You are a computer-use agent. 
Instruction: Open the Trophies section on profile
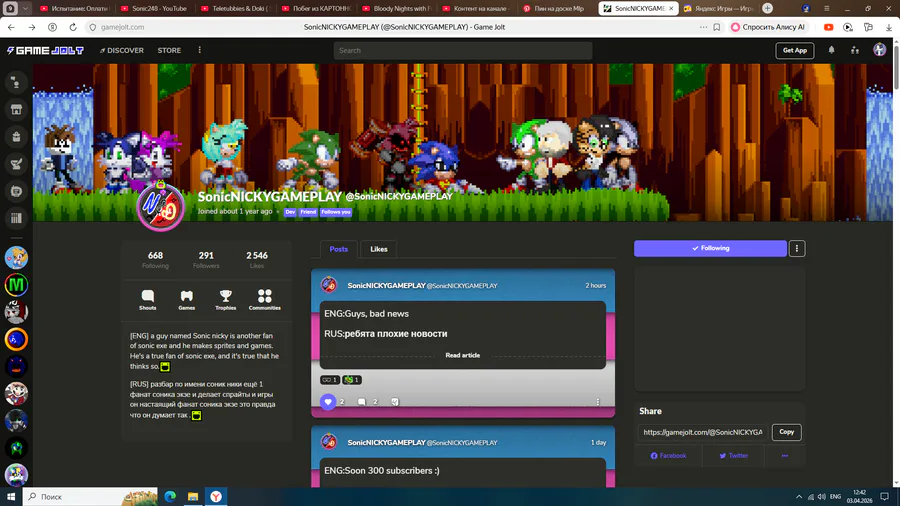pos(226,299)
